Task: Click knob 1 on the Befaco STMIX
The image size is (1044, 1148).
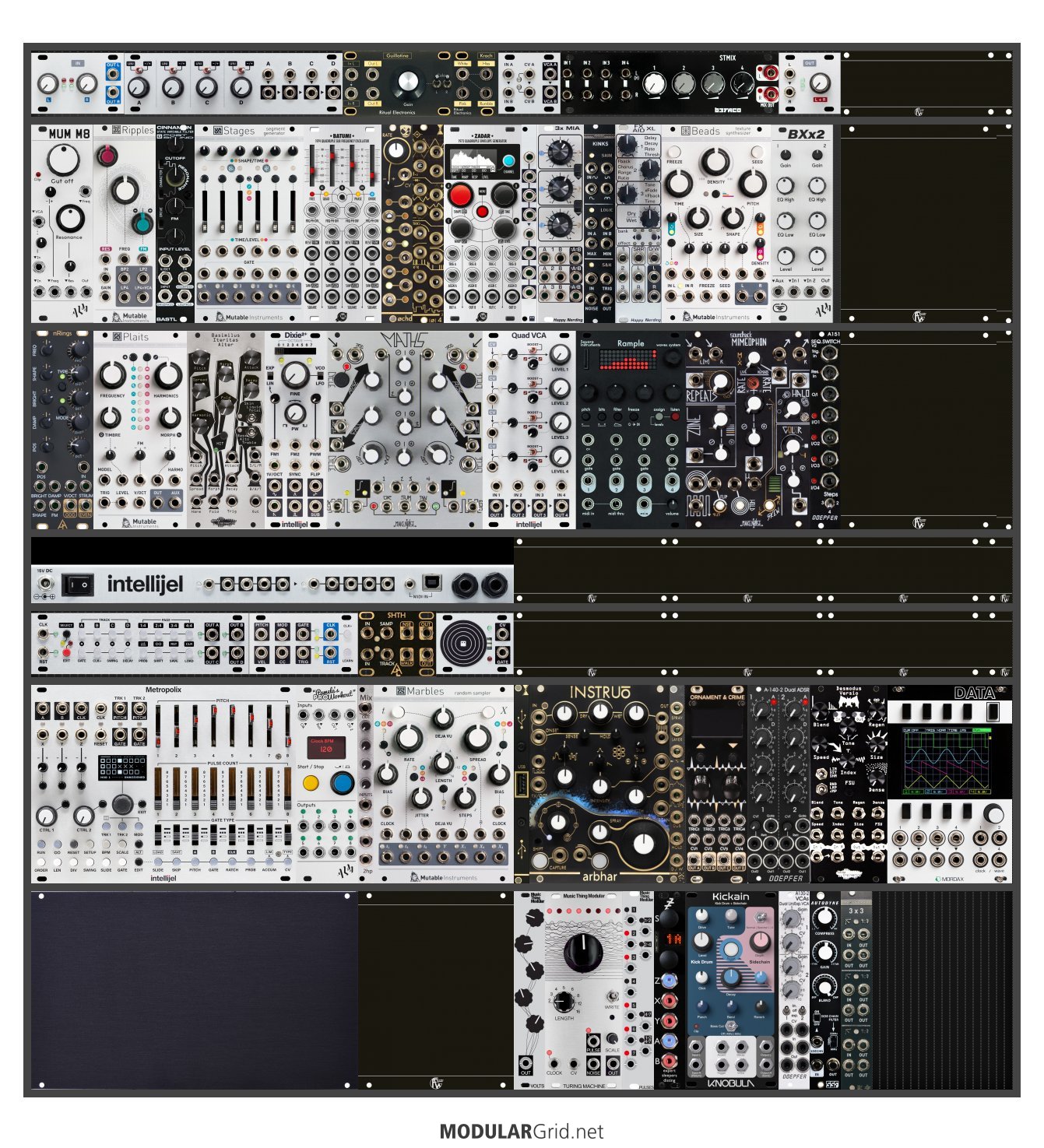Action: (655, 84)
